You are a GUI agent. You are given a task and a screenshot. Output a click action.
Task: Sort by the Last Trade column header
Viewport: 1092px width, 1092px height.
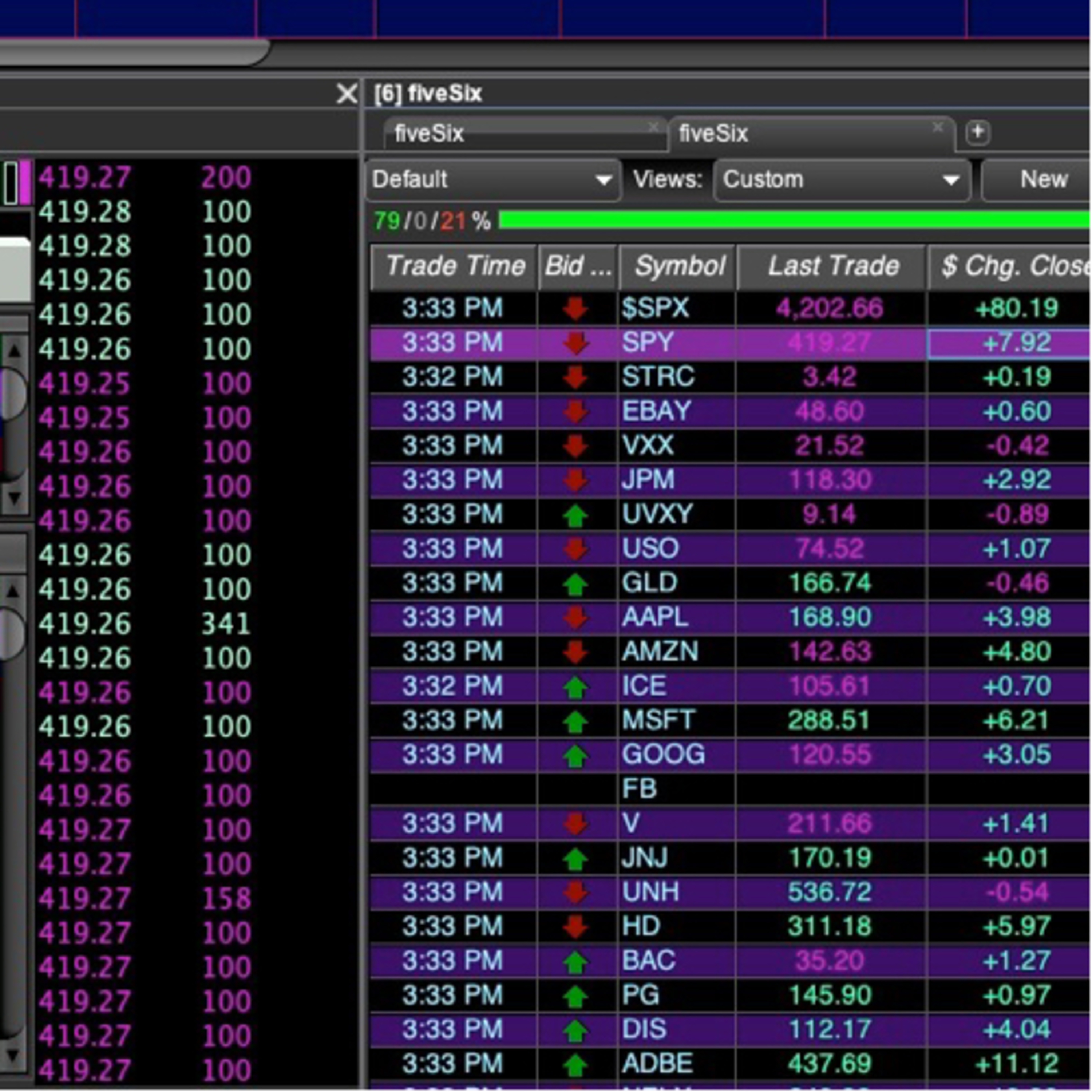coord(832,266)
